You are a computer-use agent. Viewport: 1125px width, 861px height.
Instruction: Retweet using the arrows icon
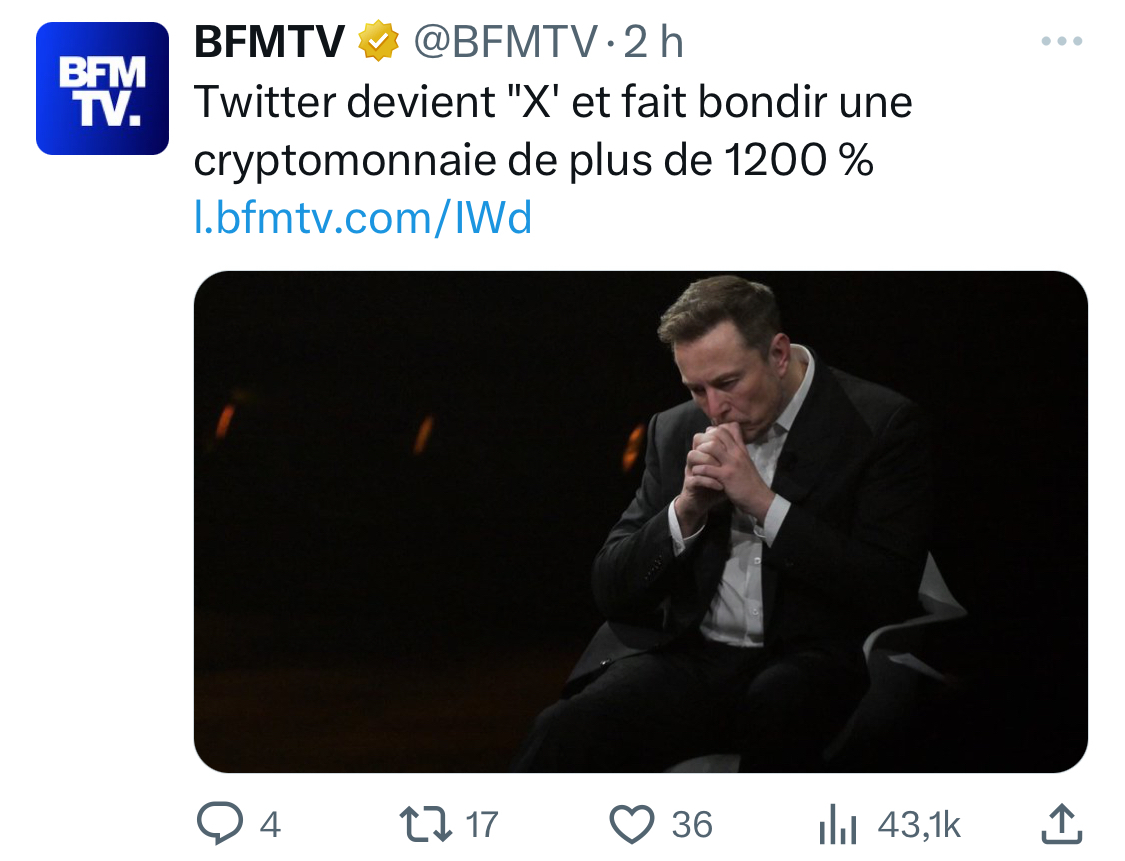[424, 824]
